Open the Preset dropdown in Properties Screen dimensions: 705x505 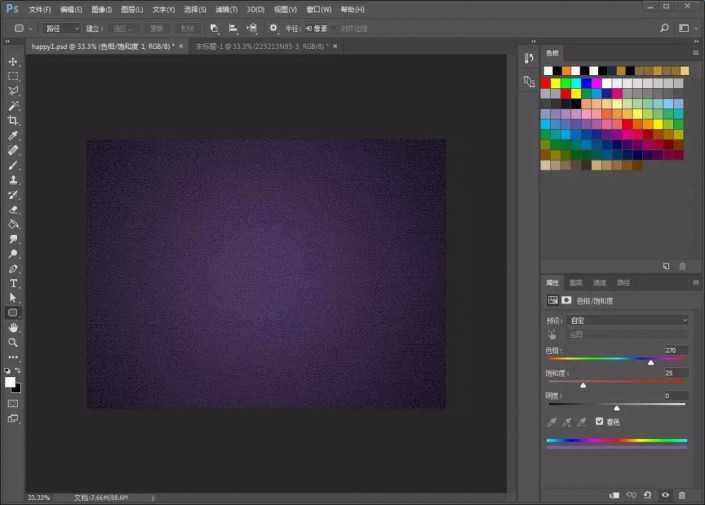(x=626, y=320)
